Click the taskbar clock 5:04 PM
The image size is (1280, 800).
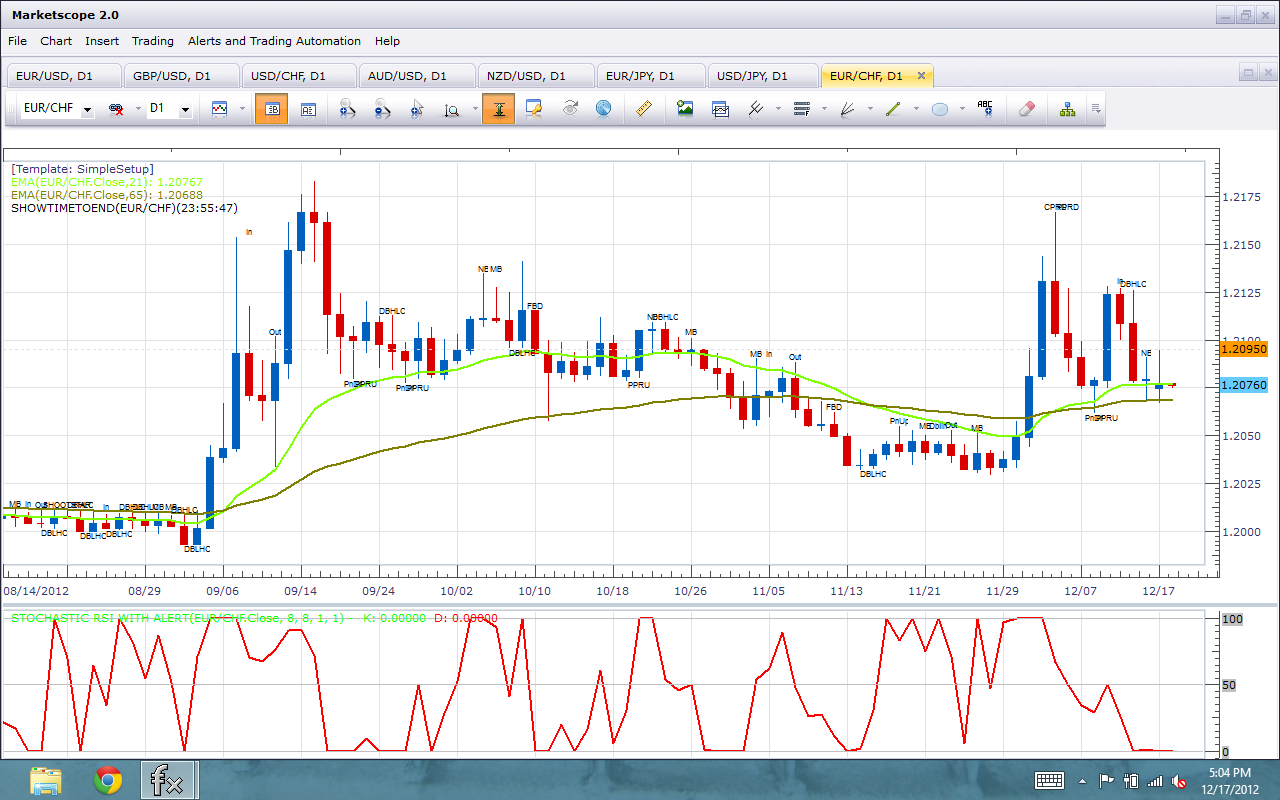pos(1229,773)
